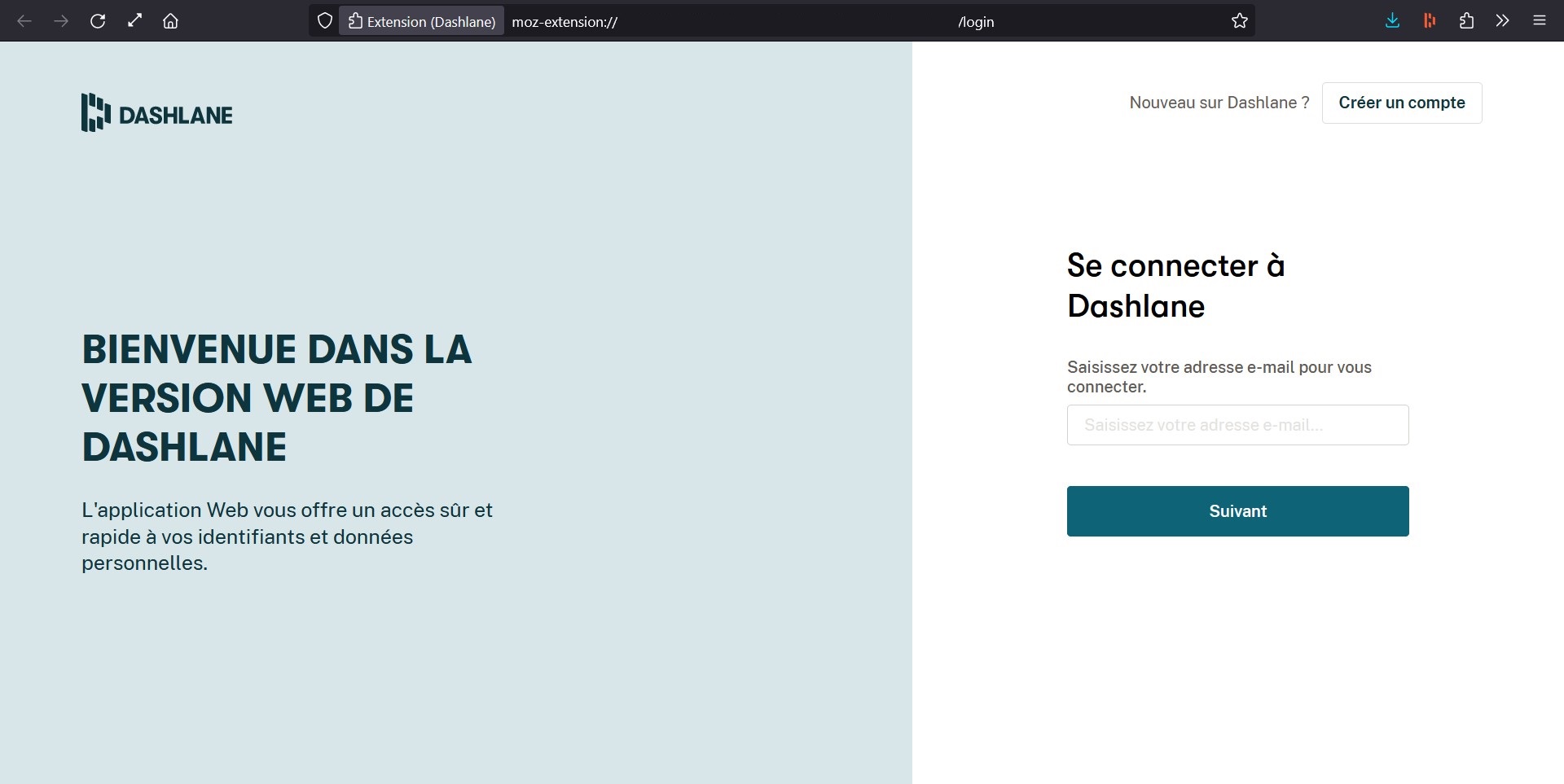Click the 'Se connecter à Dashlane' heading

point(1175,286)
